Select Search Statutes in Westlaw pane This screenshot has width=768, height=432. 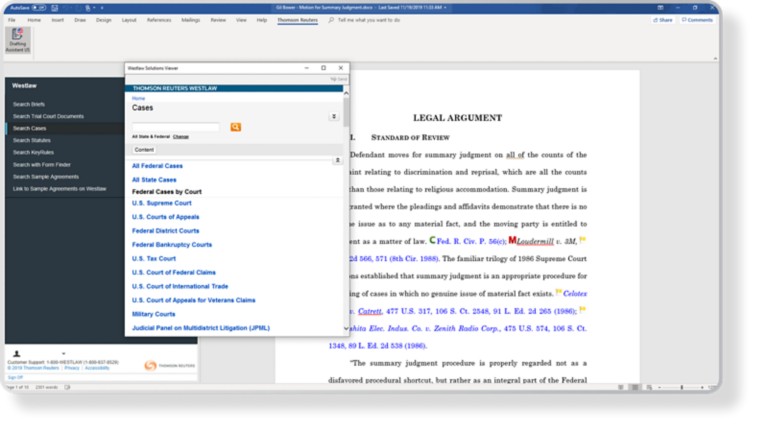tap(31, 140)
